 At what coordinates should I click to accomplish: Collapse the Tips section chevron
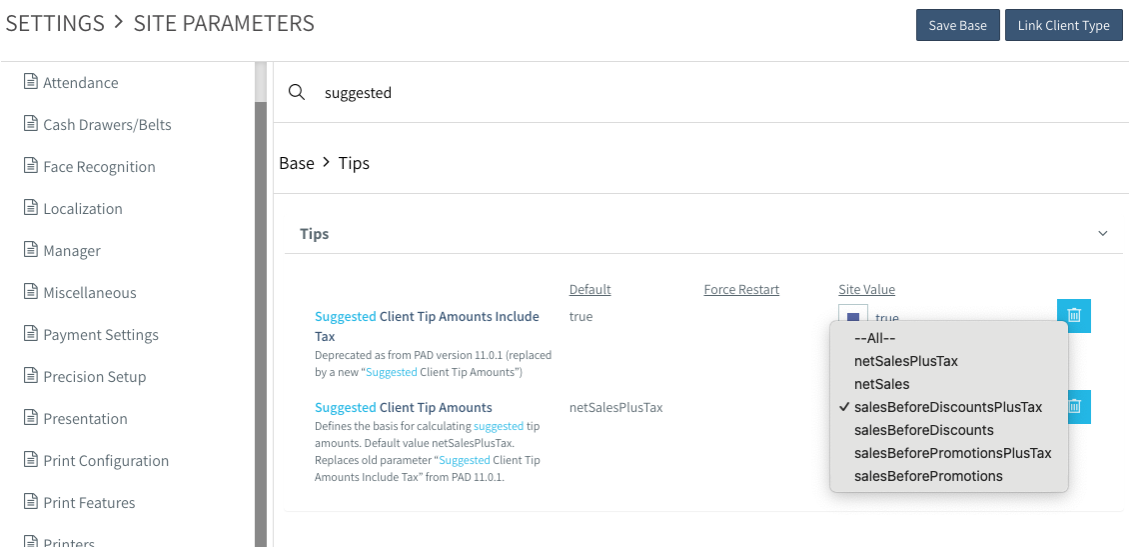1103,233
